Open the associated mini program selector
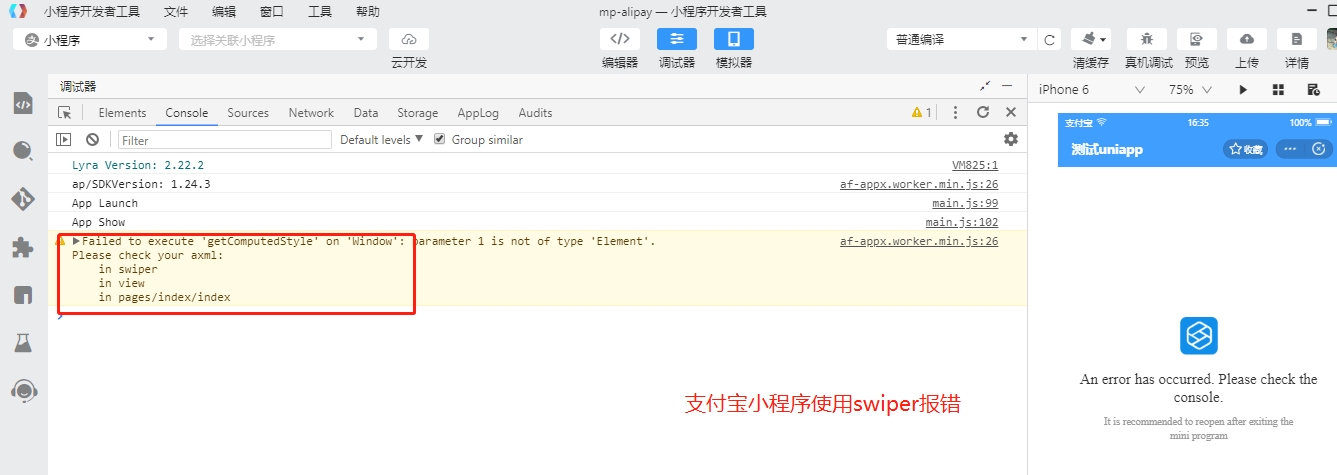The image size is (1337, 475). click(278, 40)
